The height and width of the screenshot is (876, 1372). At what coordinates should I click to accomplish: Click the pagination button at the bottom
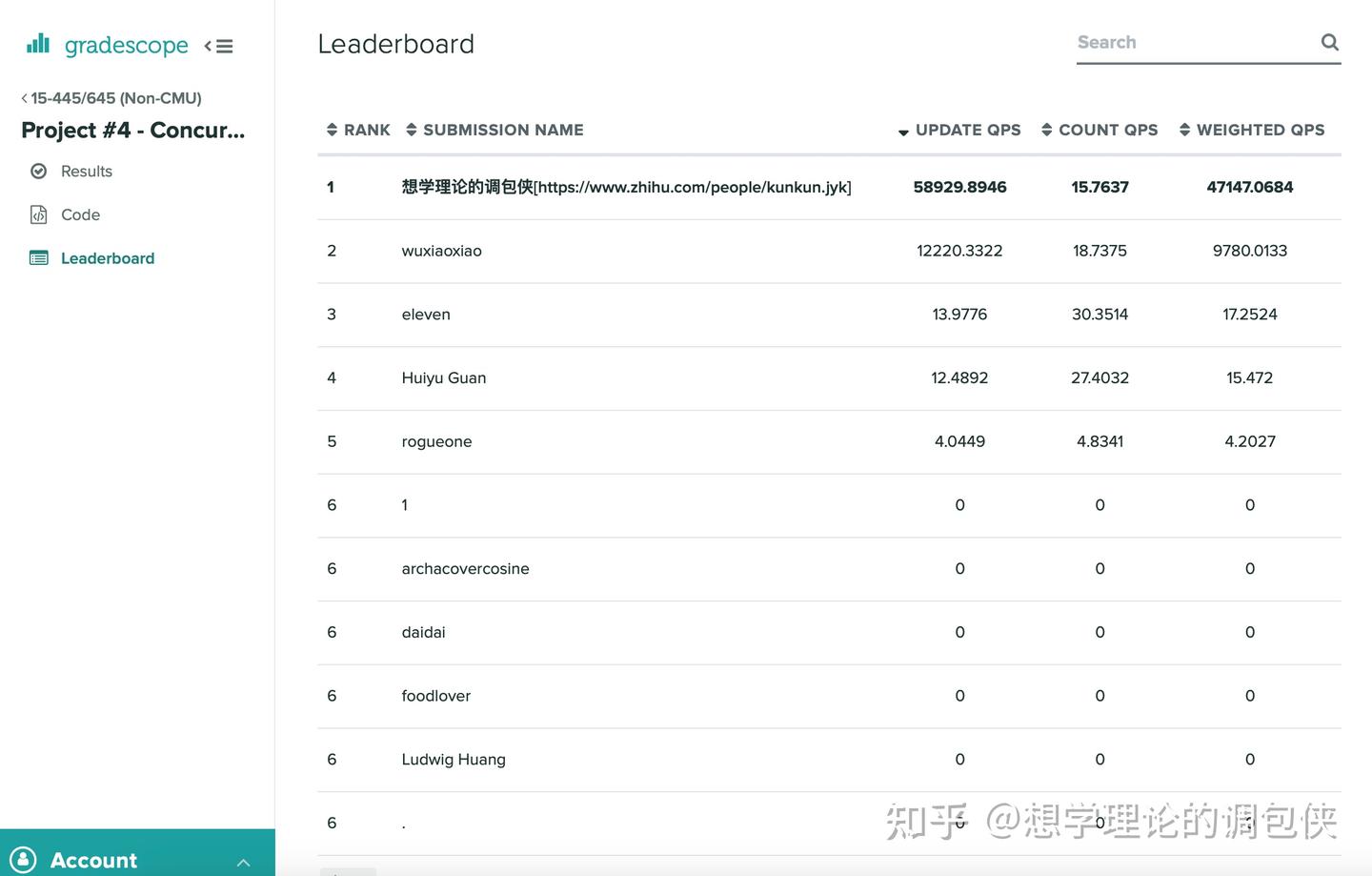347,872
